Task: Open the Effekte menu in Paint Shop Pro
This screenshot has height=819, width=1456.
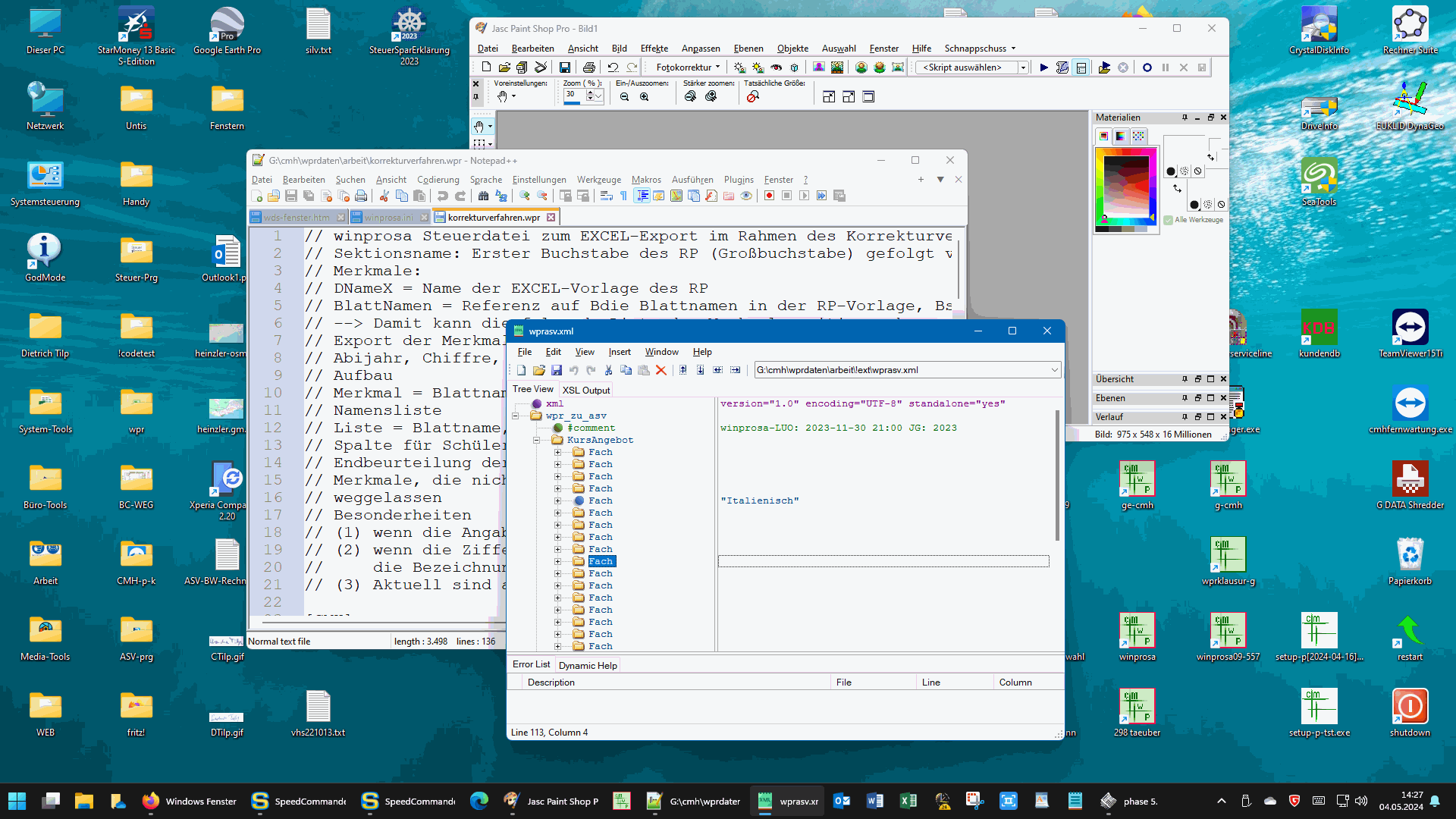Action: tap(654, 49)
